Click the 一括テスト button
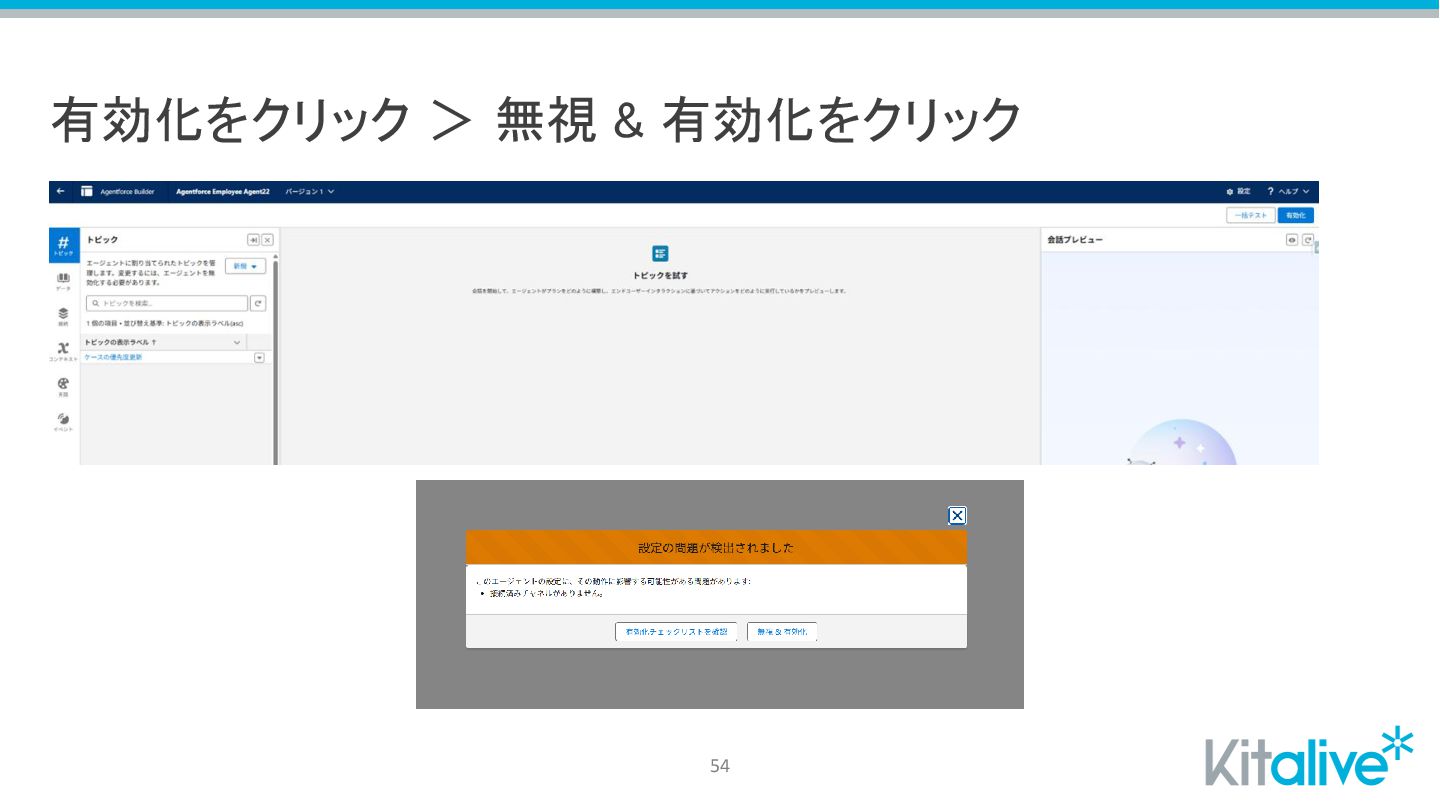 pyautogui.click(x=1251, y=215)
